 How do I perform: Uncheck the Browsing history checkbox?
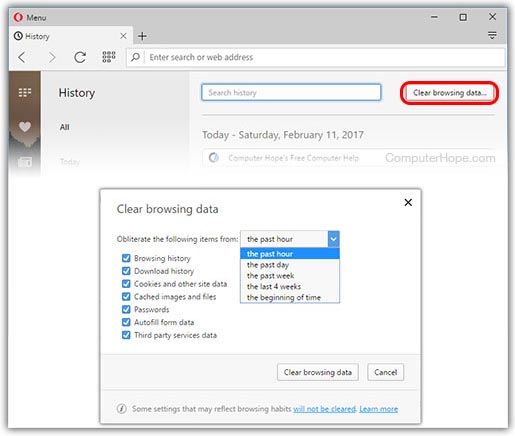coord(126,258)
